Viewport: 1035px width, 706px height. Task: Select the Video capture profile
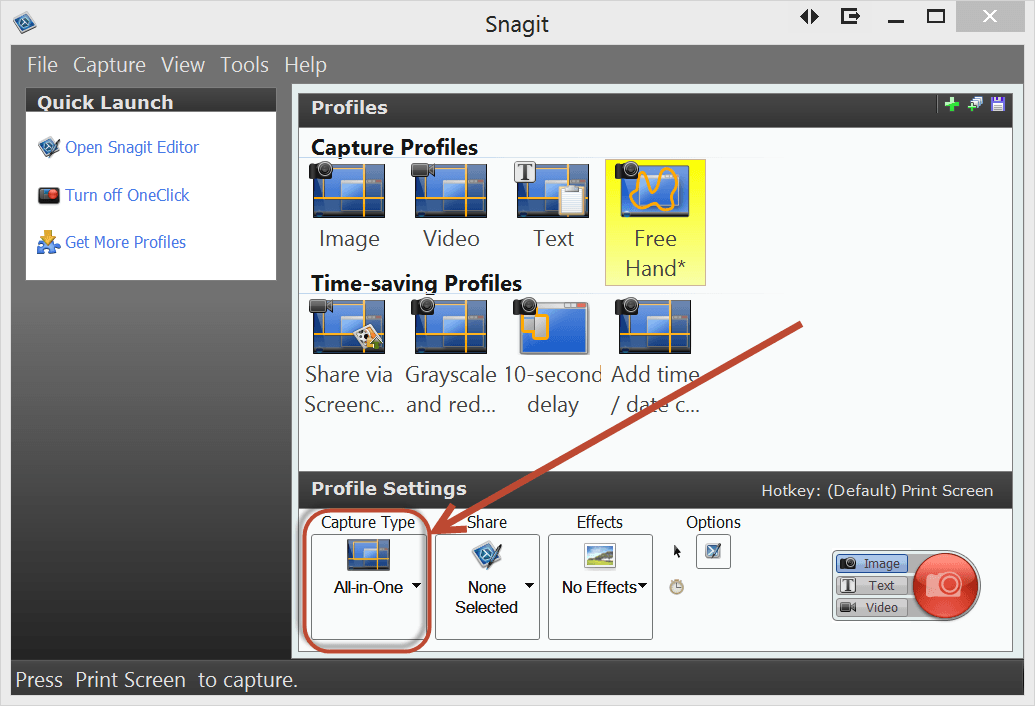click(x=451, y=207)
